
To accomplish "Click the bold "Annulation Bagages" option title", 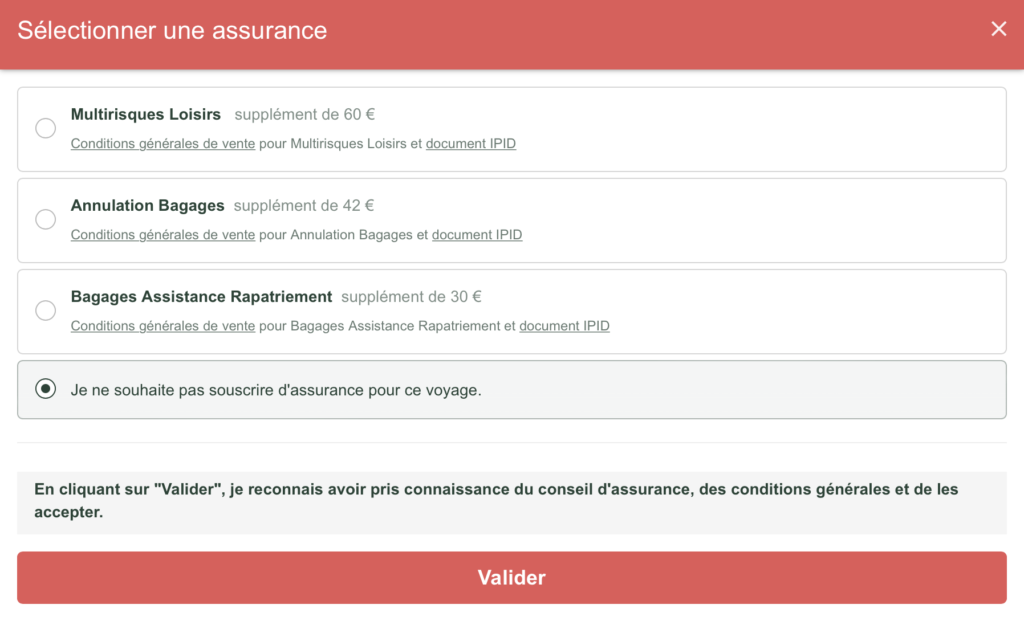I will 147,205.
